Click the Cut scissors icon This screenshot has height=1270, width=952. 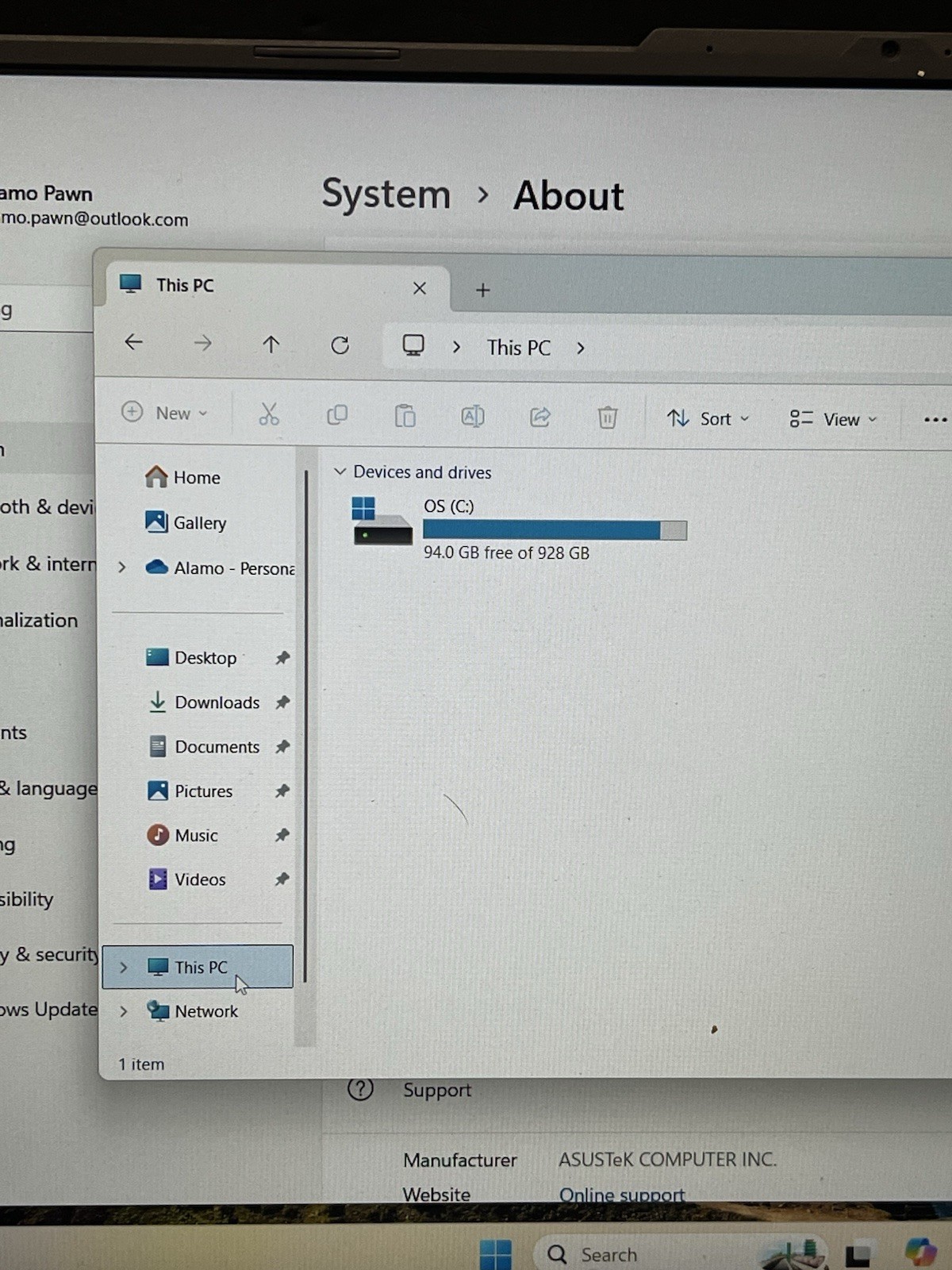(269, 414)
